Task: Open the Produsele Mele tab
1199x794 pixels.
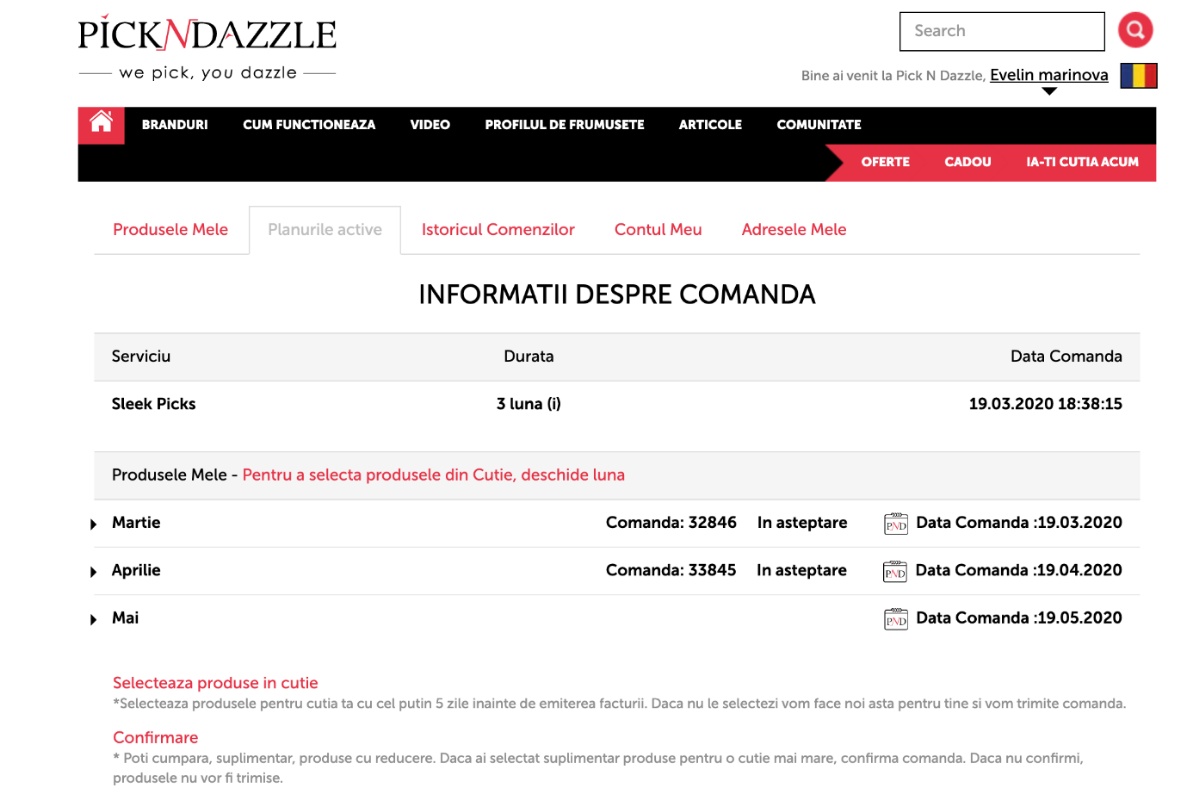Action: 171,229
